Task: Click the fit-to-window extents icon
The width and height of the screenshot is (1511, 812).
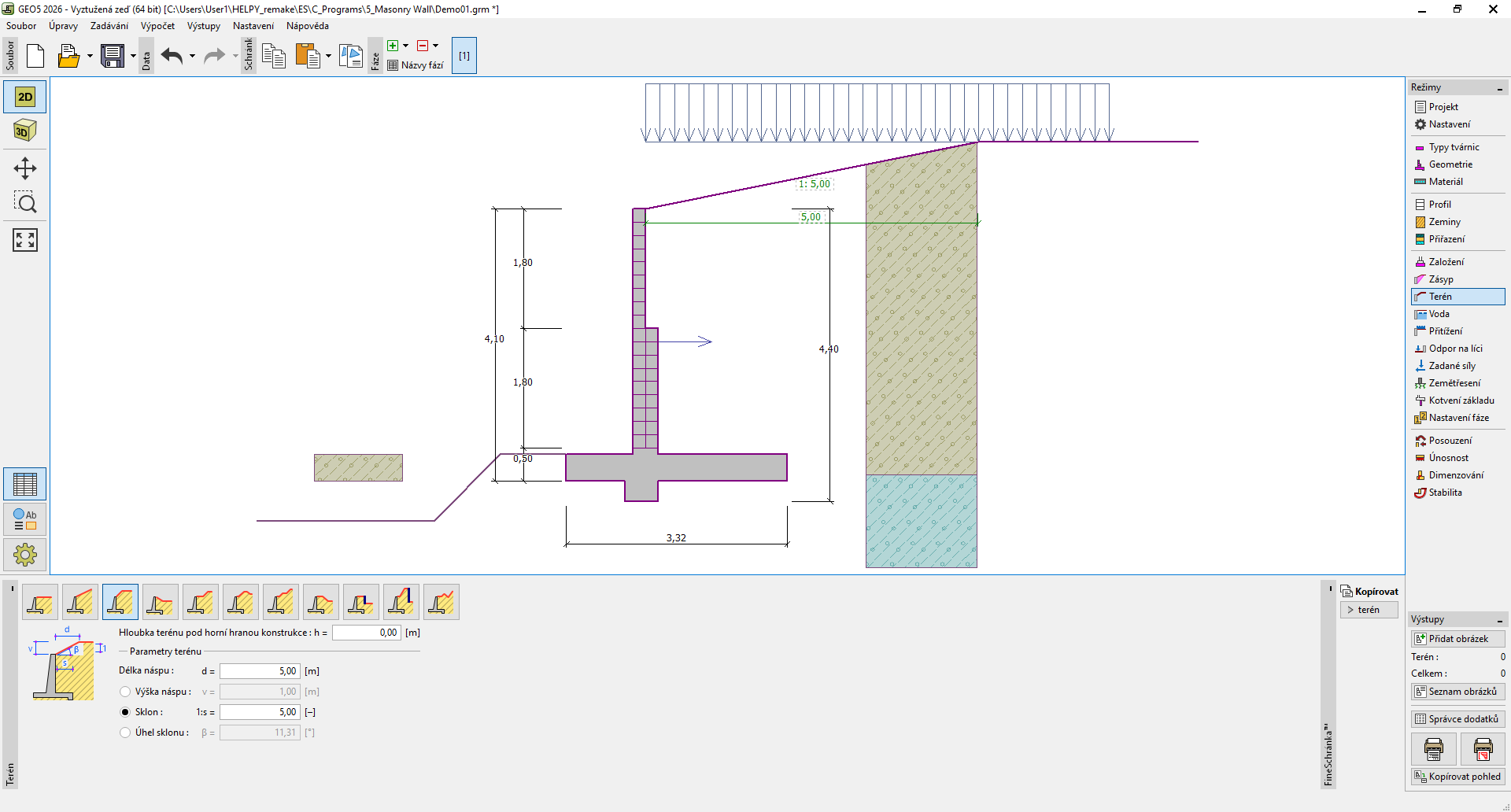Action: coord(25,240)
